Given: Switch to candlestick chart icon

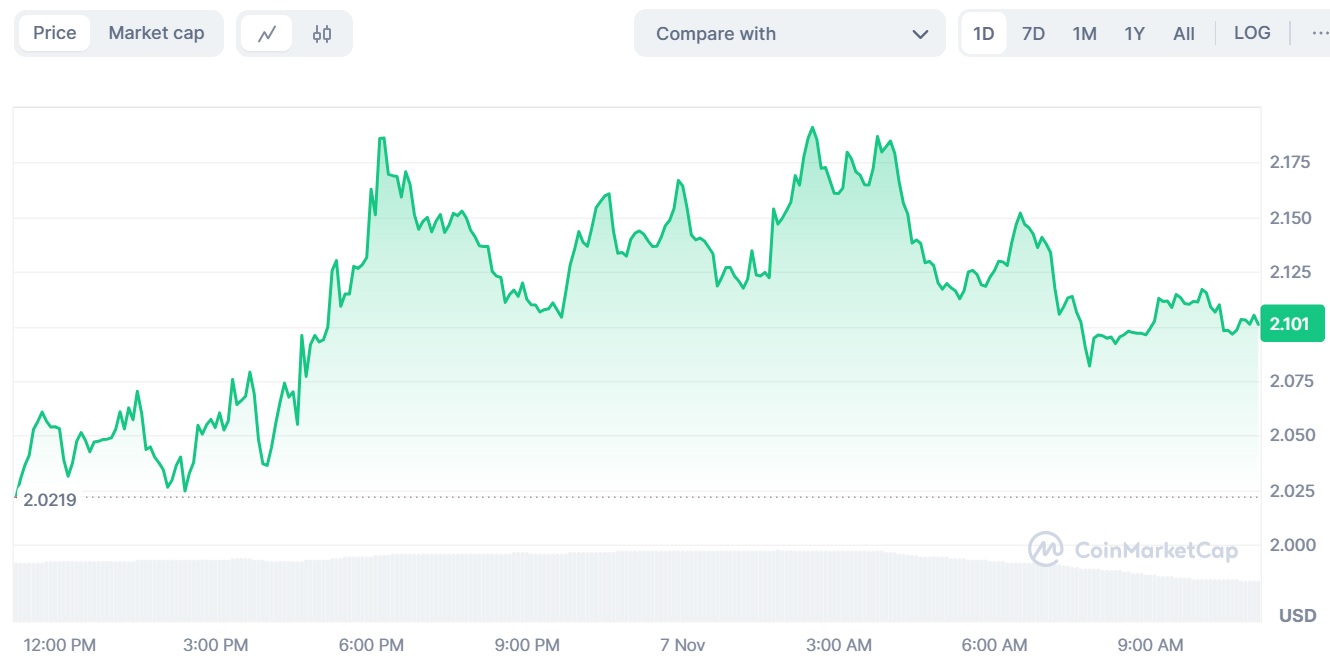Looking at the screenshot, I should pos(321,34).
